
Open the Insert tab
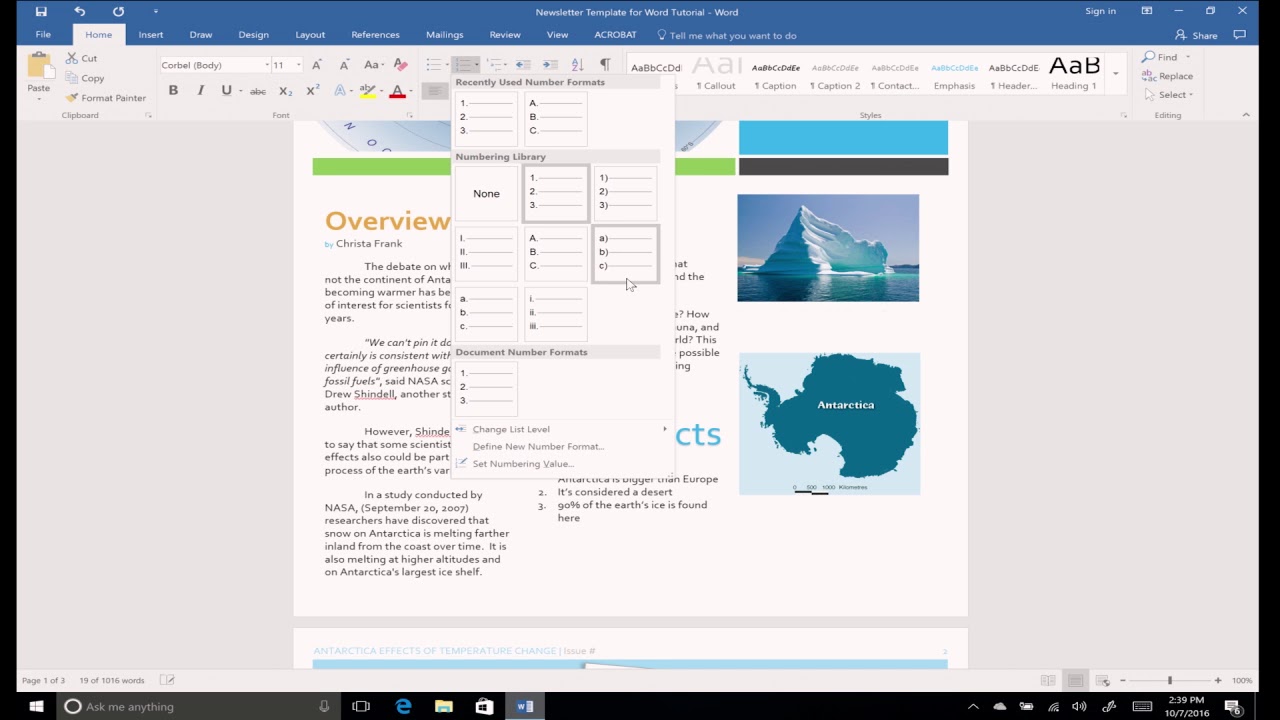[151, 35]
